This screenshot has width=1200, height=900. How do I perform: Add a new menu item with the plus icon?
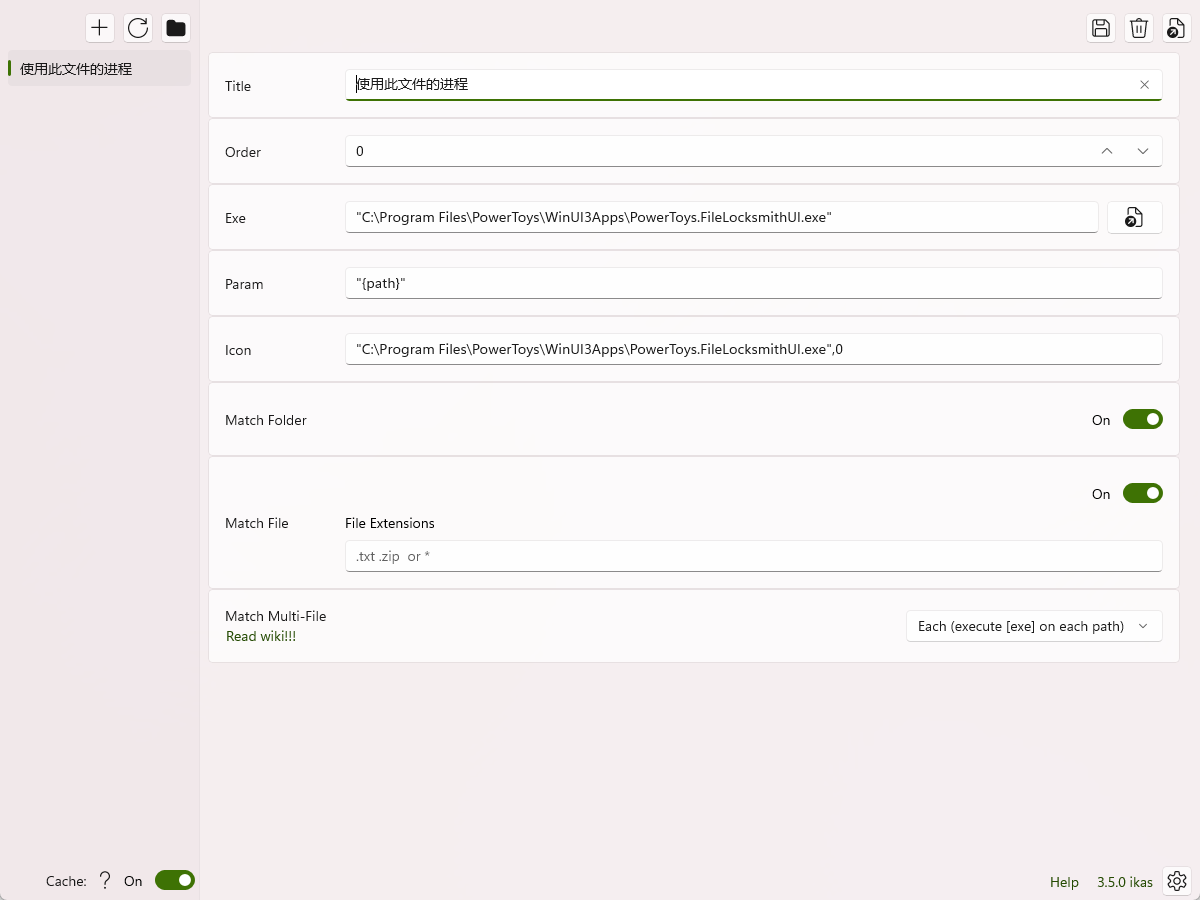[99, 28]
